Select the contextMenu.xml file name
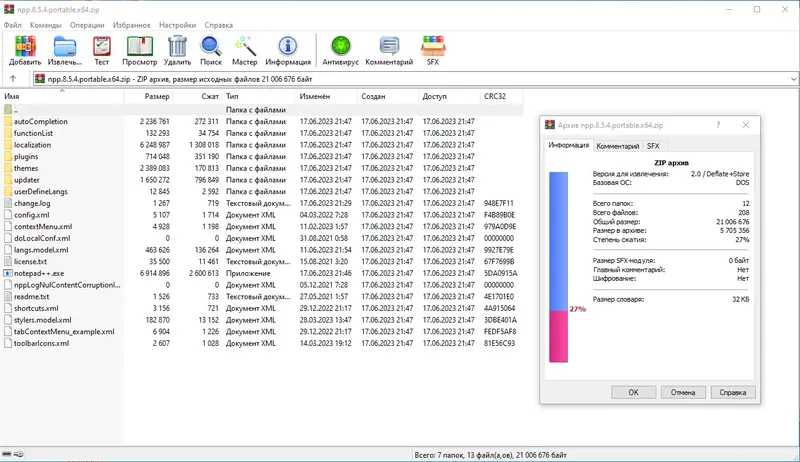Screen dimensions: 800x462 click(x=43, y=226)
